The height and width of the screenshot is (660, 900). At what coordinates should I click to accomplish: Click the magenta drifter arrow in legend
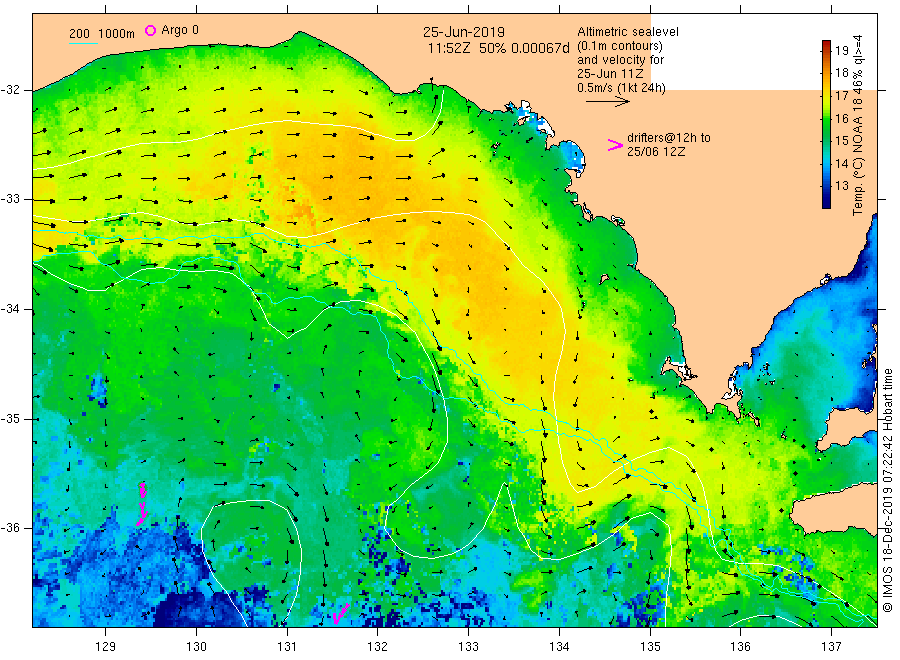[x=615, y=145]
